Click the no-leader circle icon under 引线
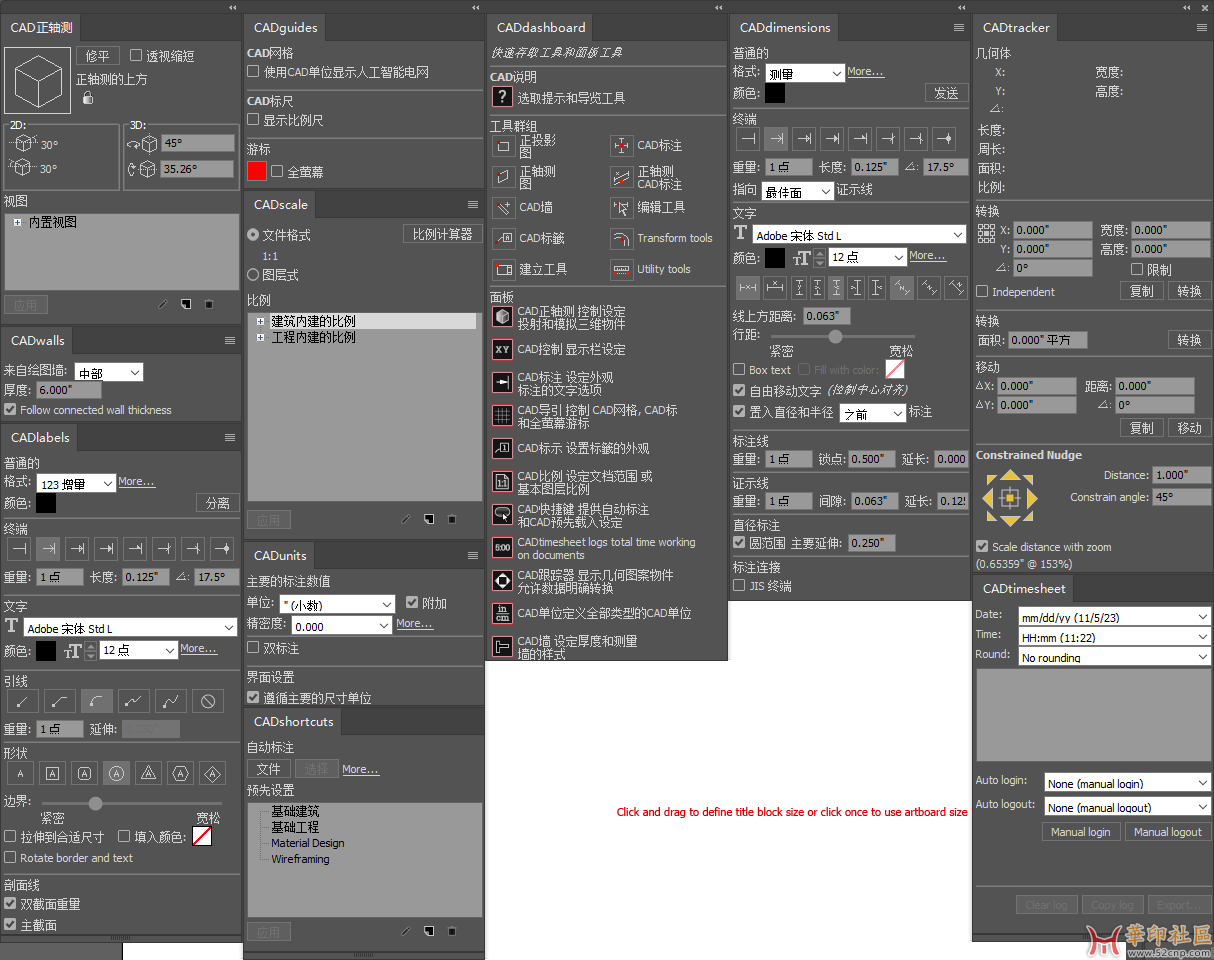 [x=208, y=701]
